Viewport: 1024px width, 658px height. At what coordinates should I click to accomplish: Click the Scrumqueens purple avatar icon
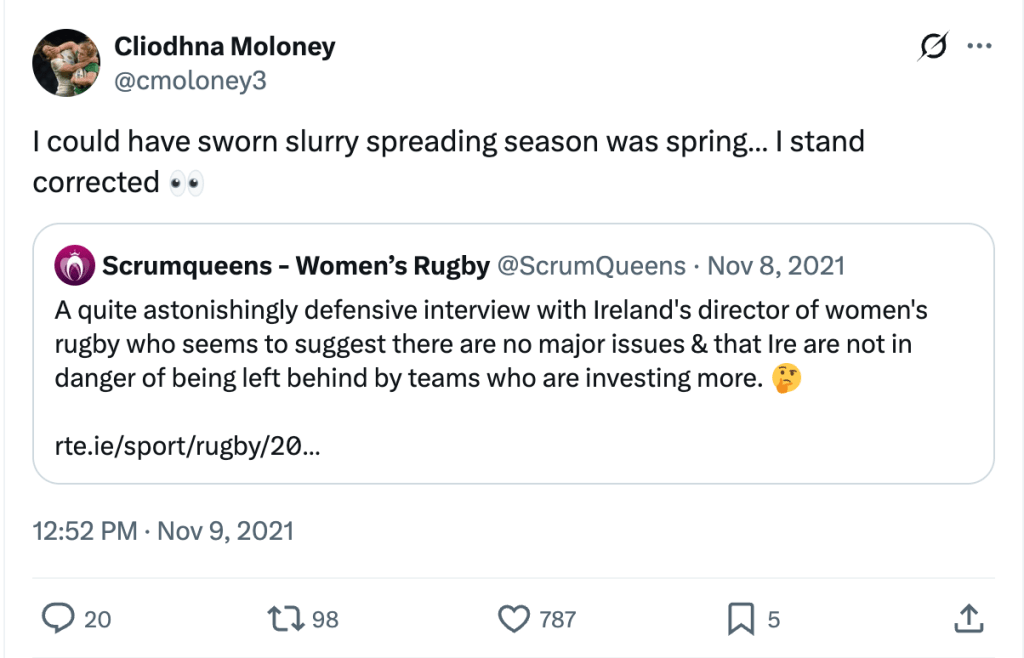coord(75,265)
